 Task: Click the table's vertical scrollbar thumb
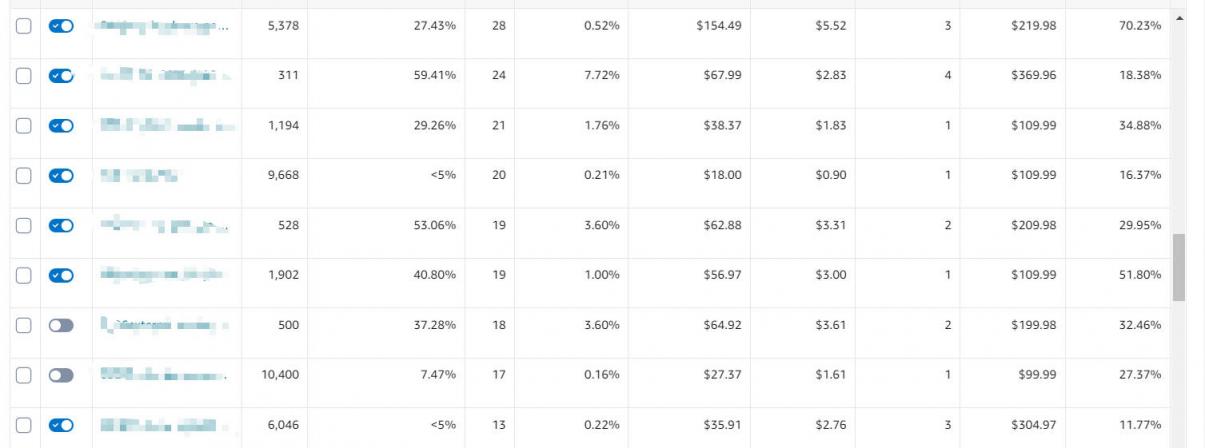[x=1179, y=267]
